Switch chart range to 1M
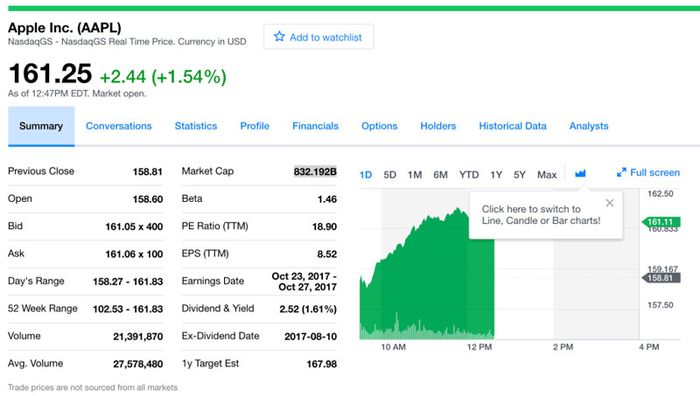The height and width of the screenshot is (396, 700). [x=415, y=175]
